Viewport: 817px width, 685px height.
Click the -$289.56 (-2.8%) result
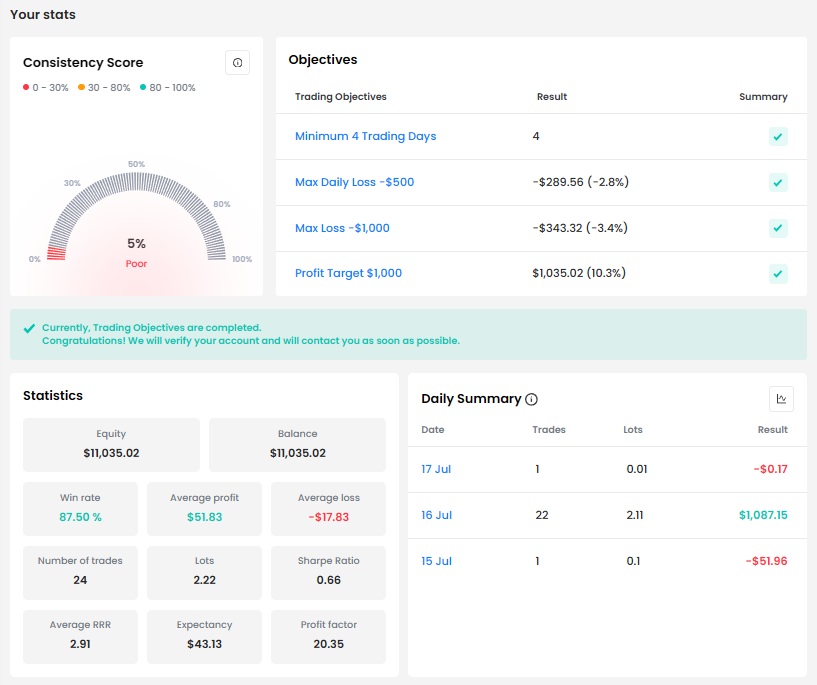(x=580, y=182)
